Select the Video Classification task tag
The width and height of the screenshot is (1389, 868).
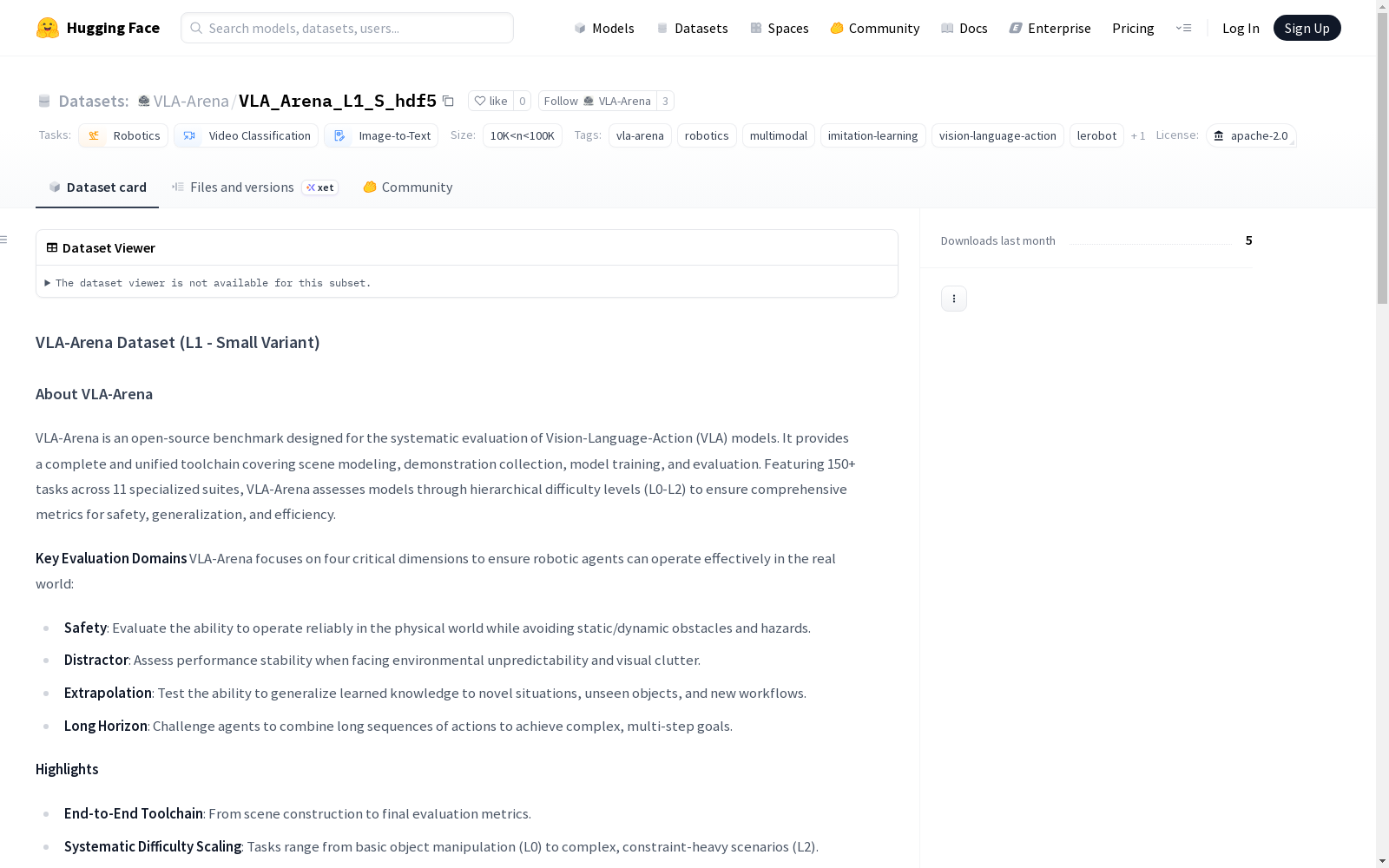tap(247, 136)
